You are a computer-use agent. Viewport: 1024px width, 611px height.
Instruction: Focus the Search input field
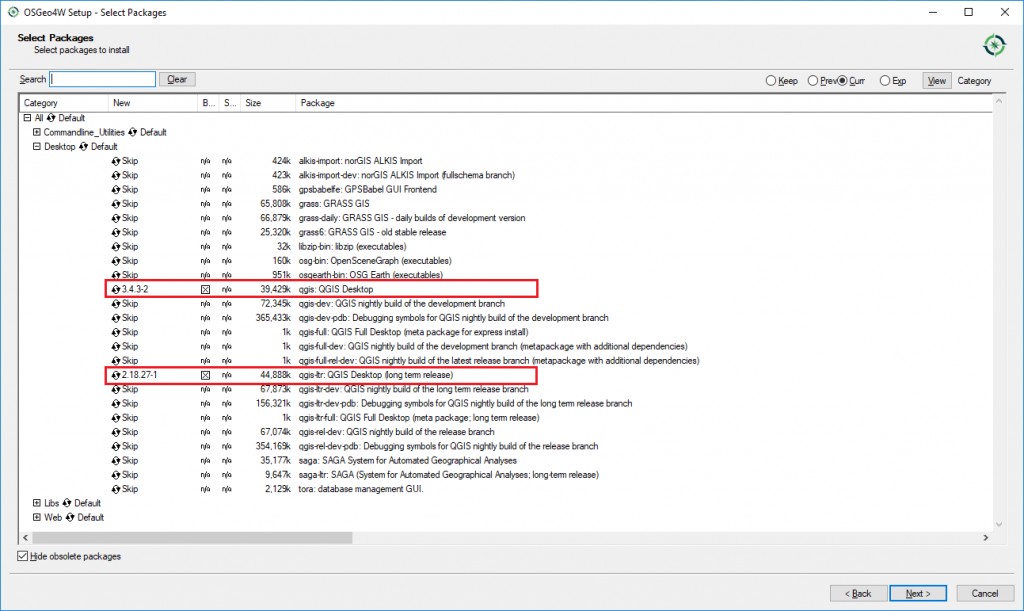[103, 79]
